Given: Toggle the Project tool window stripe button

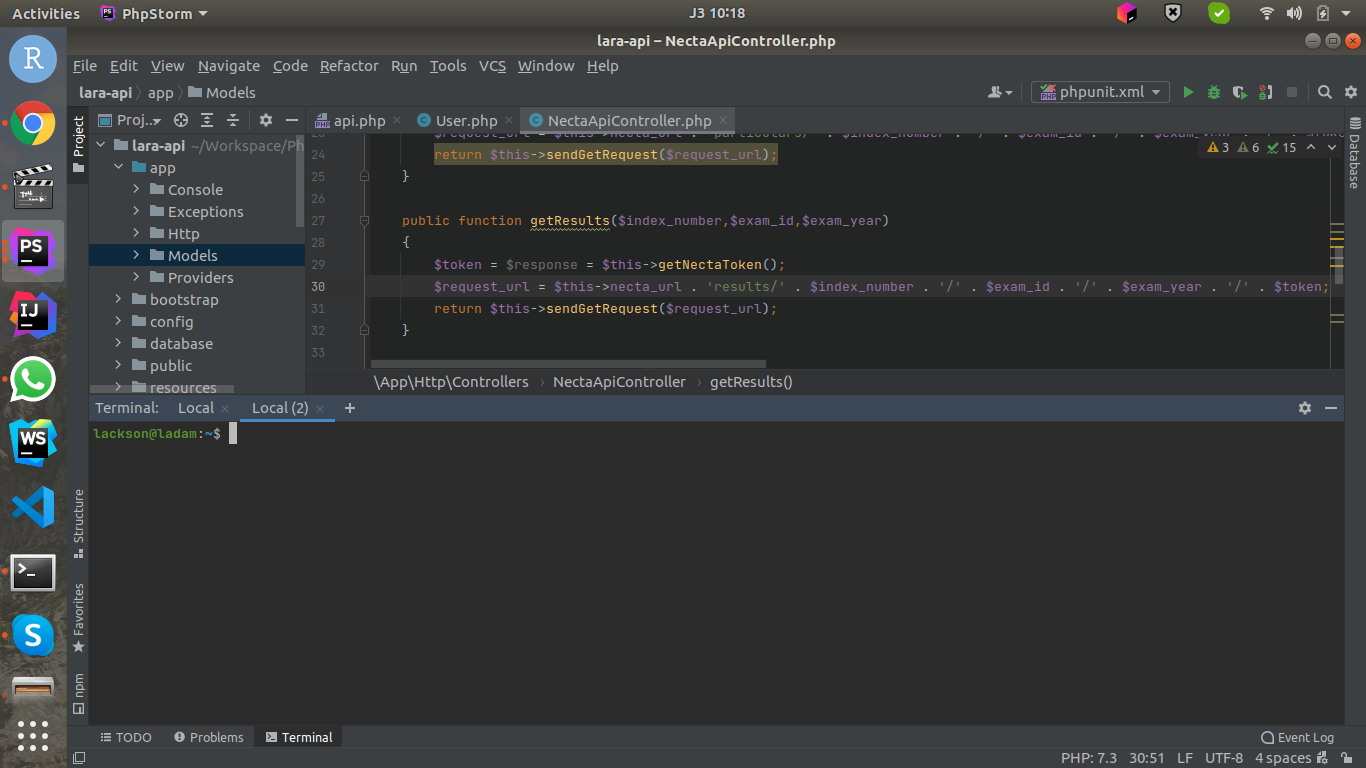Looking at the screenshot, I should click(x=78, y=143).
